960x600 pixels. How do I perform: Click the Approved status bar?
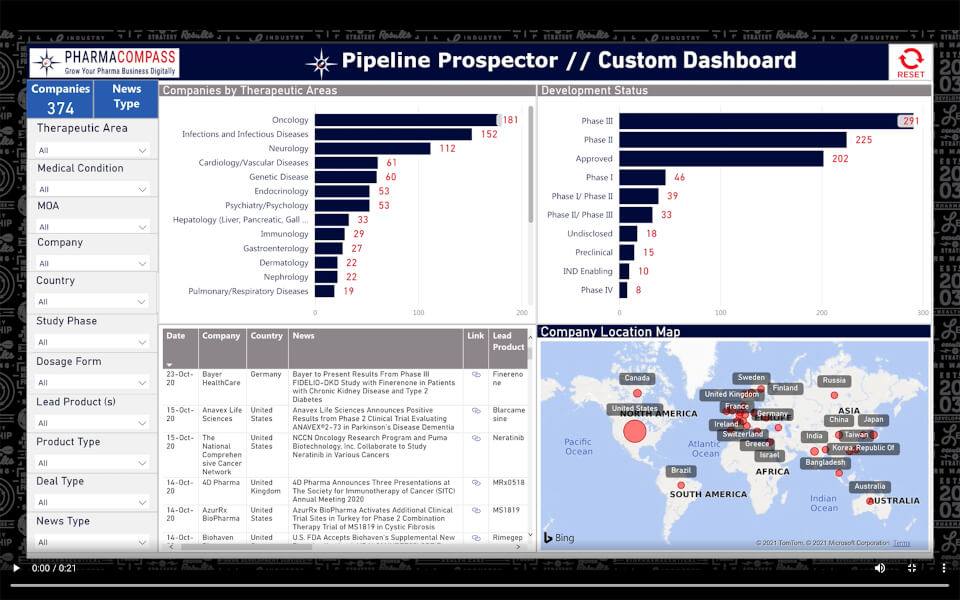coord(721,159)
